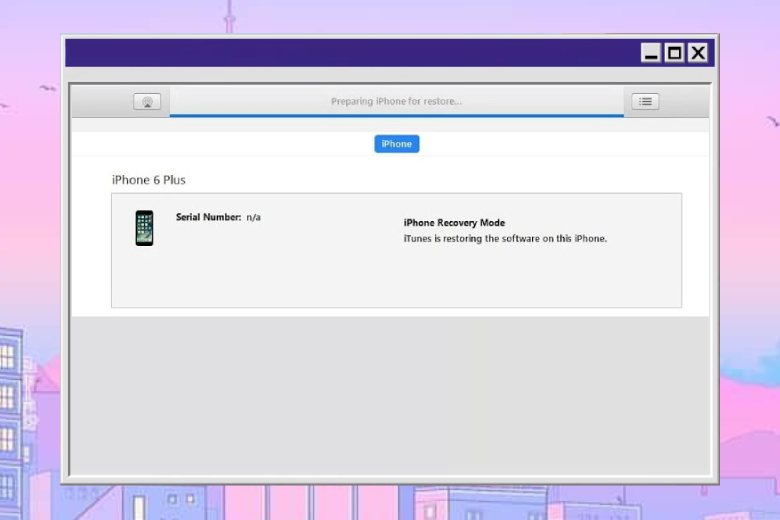This screenshot has height=520, width=780.
Task: Click 'iTunes is restoring the software' message
Action: coord(505,239)
